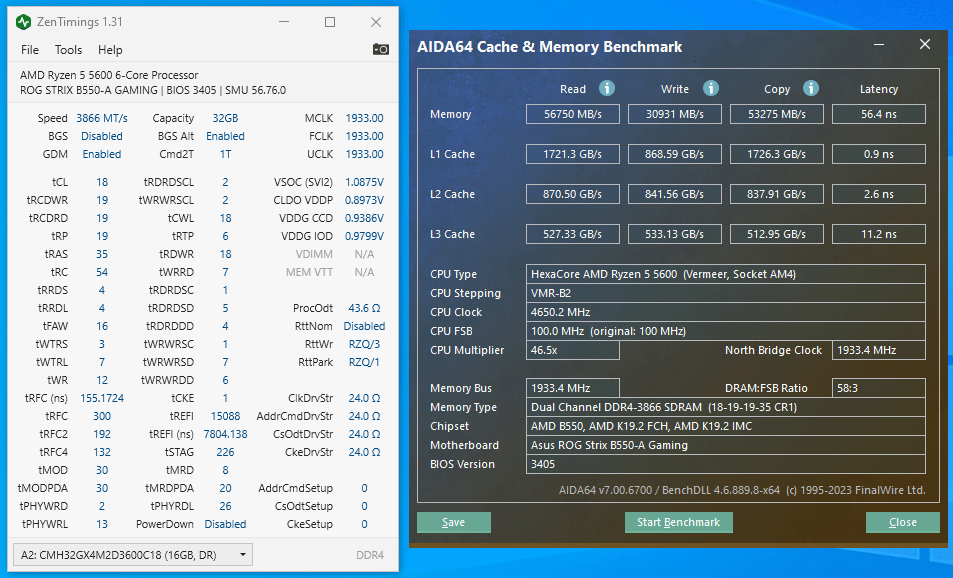Viewport: 953px width, 578px height.
Task: Click the VDDG IOD 0.9799V value
Action: click(364, 236)
